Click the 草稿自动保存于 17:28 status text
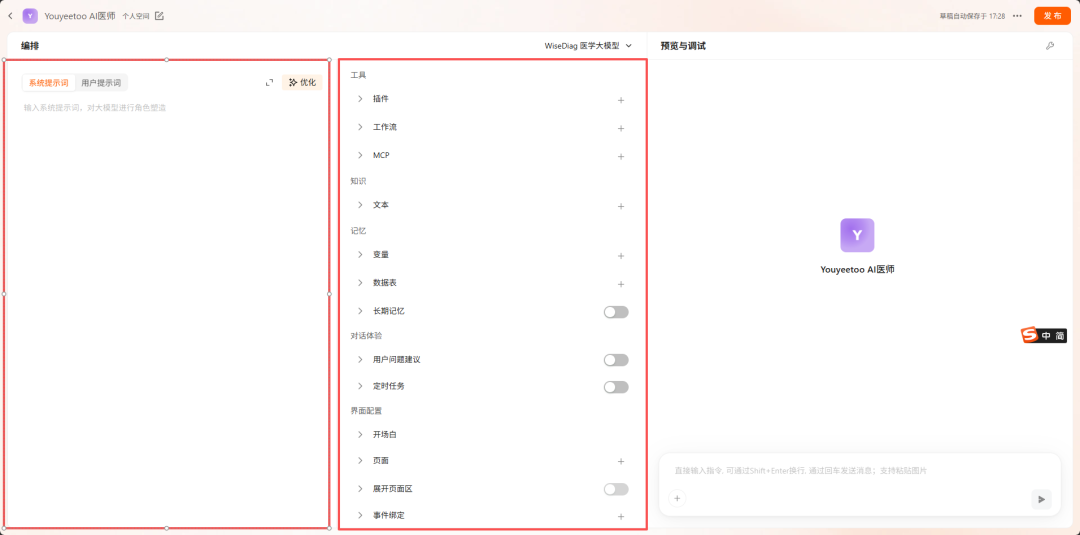The image size is (1080, 535). click(972, 16)
